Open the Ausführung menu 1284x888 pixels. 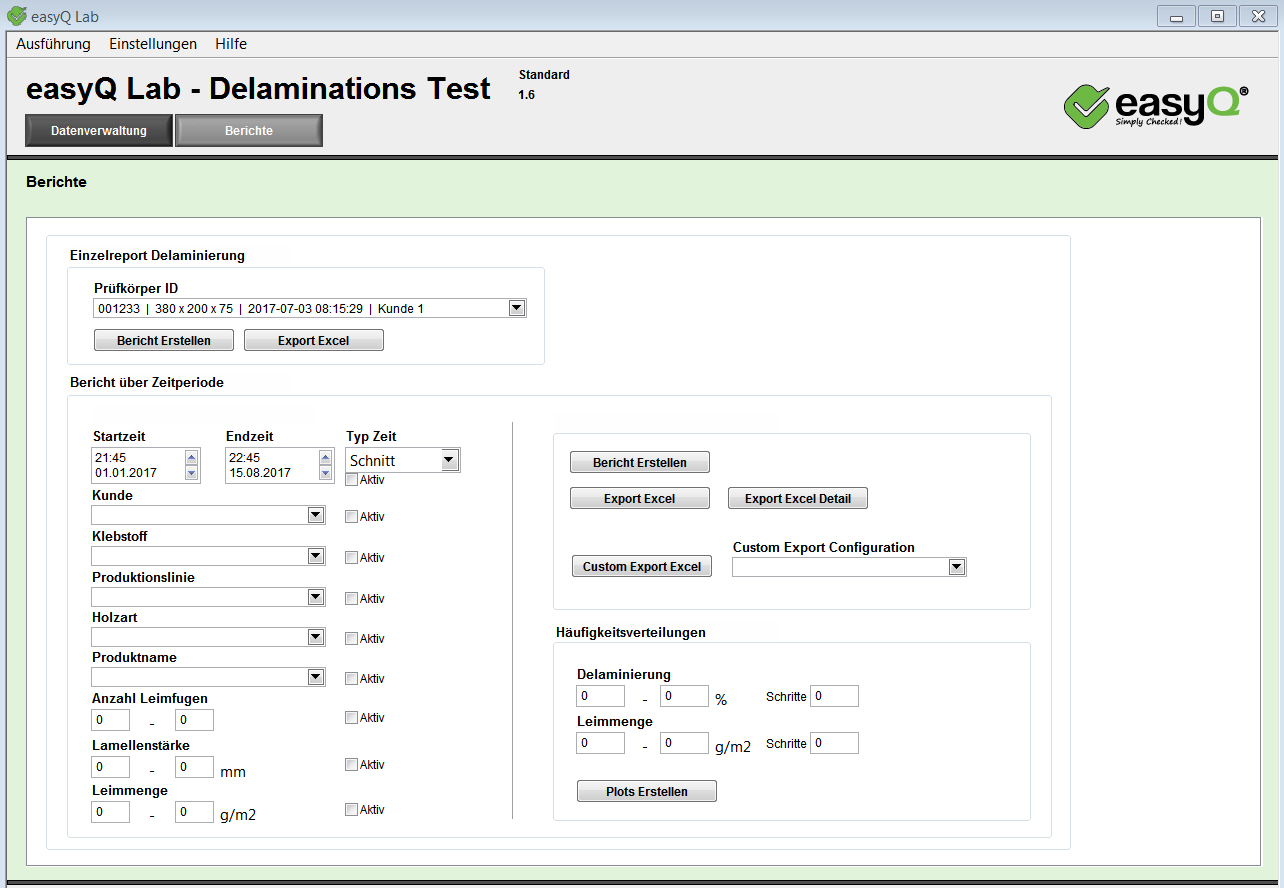tap(53, 44)
